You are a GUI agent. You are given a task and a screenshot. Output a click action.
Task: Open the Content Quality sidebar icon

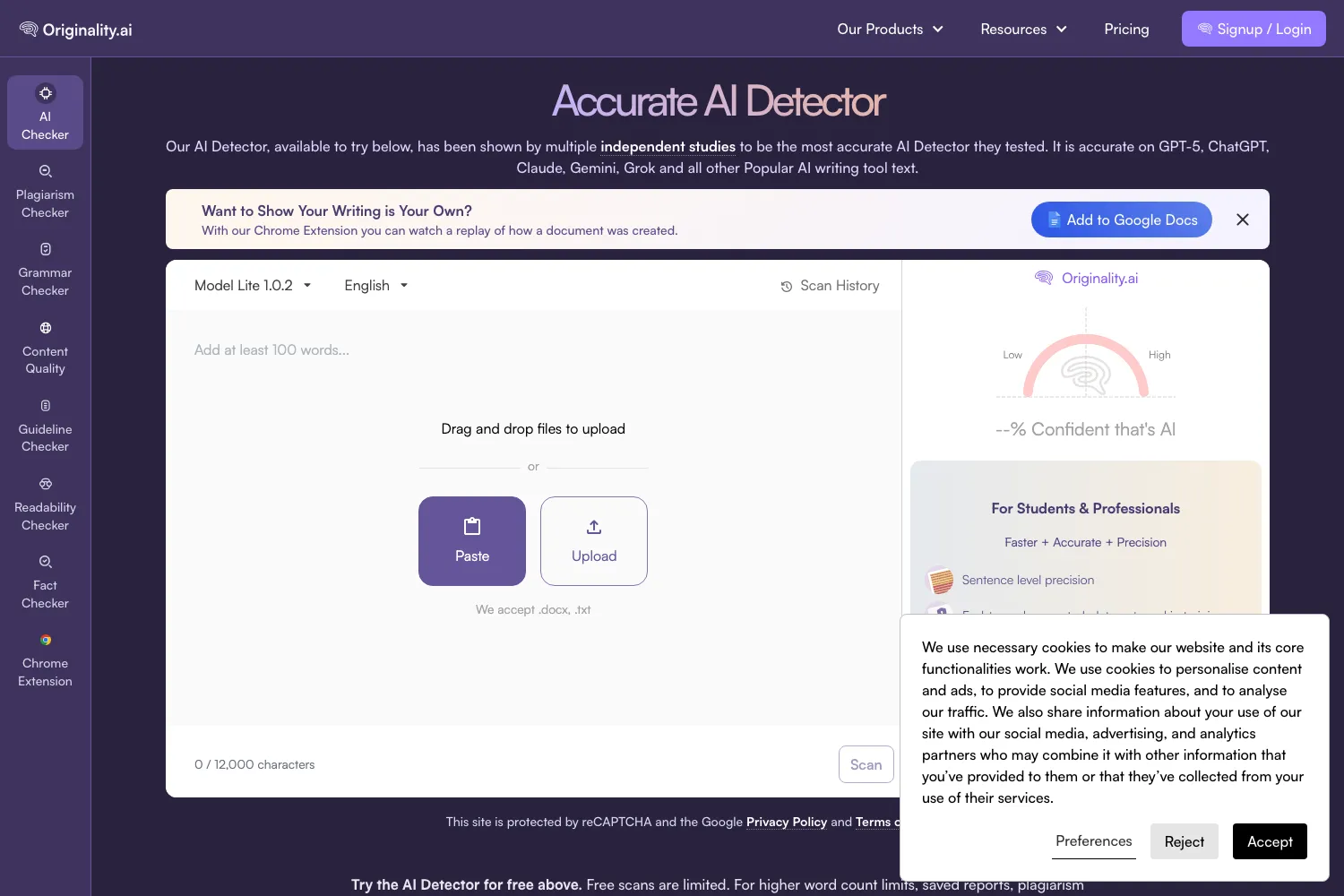pos(45,348)
